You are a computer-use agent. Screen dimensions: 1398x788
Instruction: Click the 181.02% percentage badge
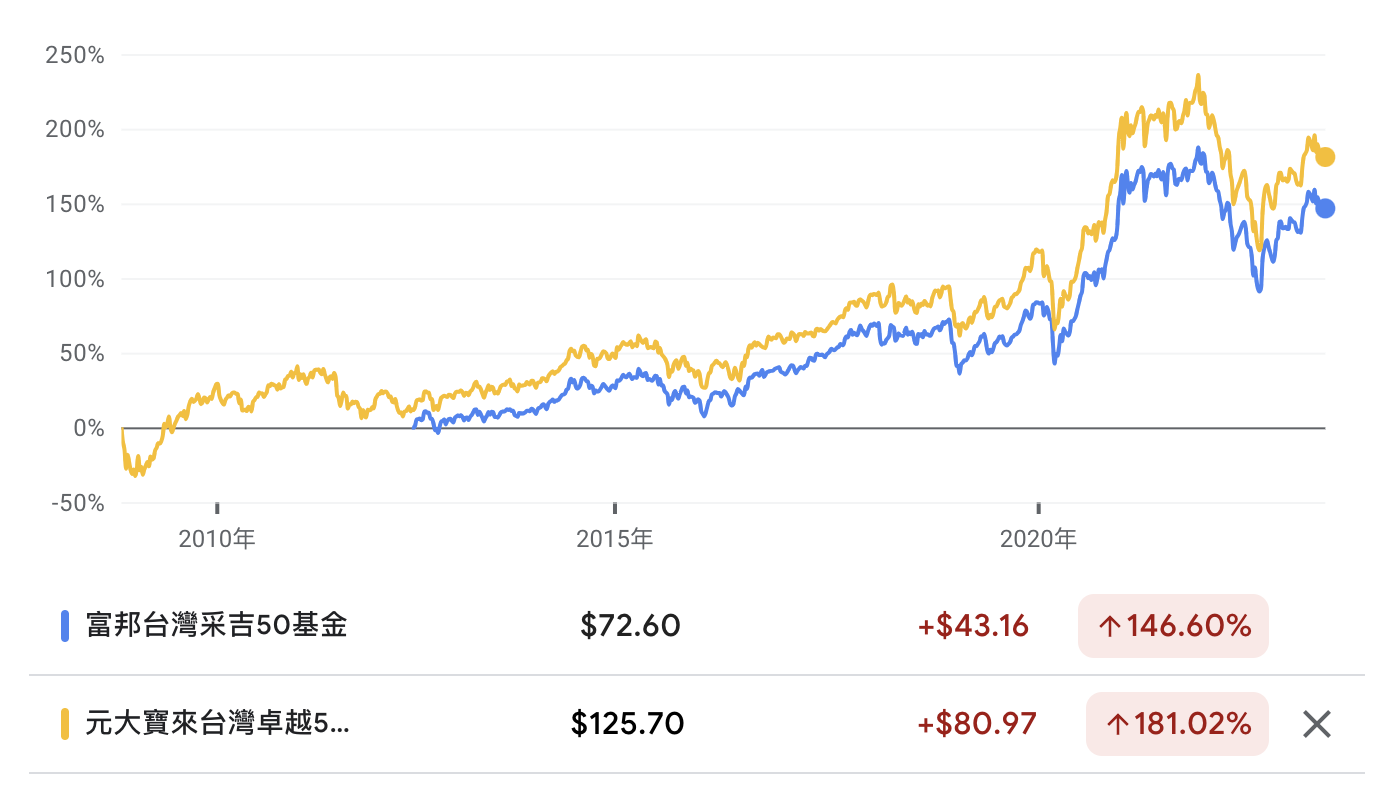[x=1177, y=724]
